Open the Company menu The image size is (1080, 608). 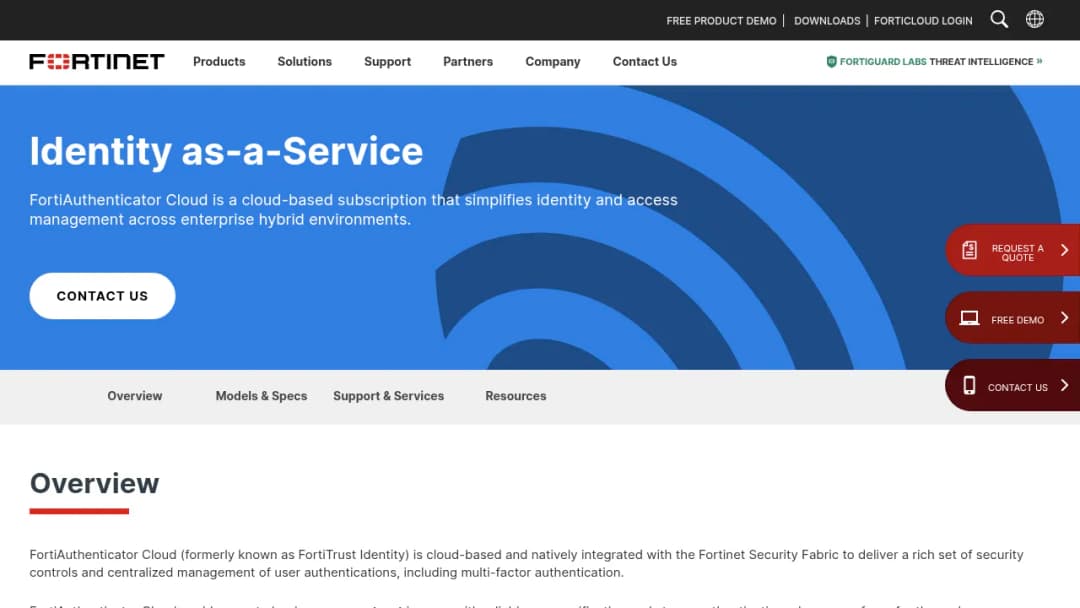pos(552,61)
